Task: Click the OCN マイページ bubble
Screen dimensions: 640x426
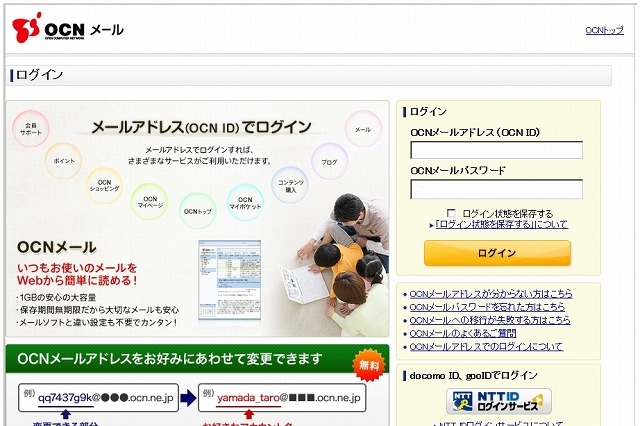Action: 150,202
